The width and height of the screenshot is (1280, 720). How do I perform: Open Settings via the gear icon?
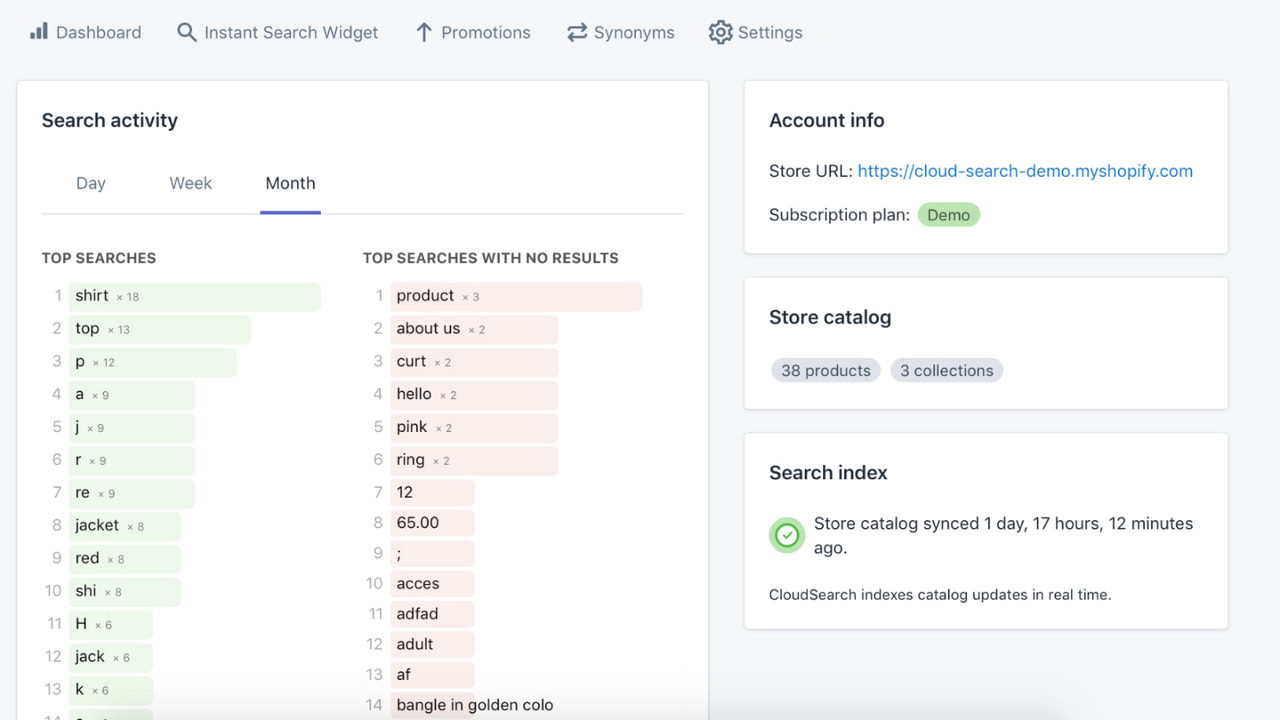coord(720,32)
